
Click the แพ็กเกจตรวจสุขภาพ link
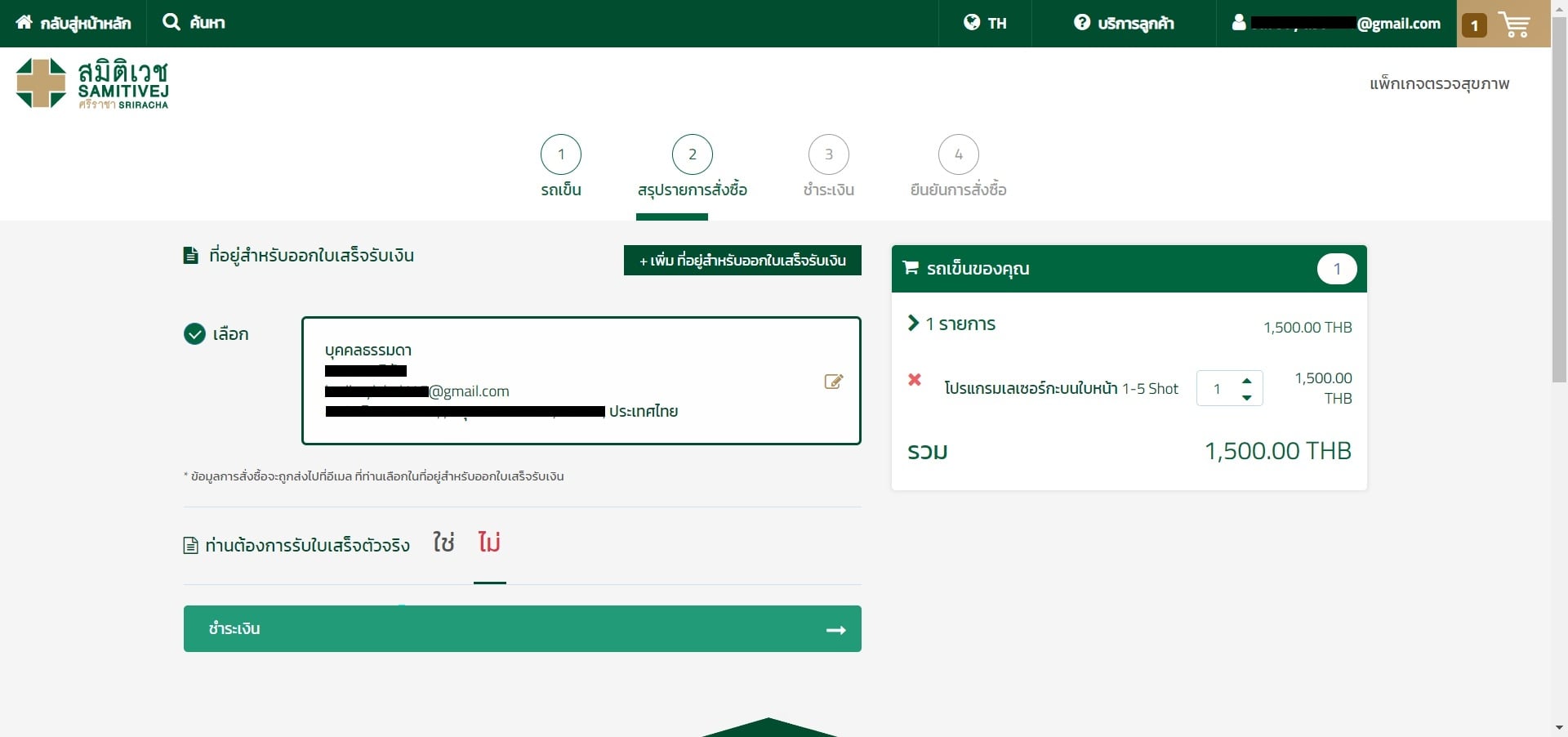(1439, 83)
